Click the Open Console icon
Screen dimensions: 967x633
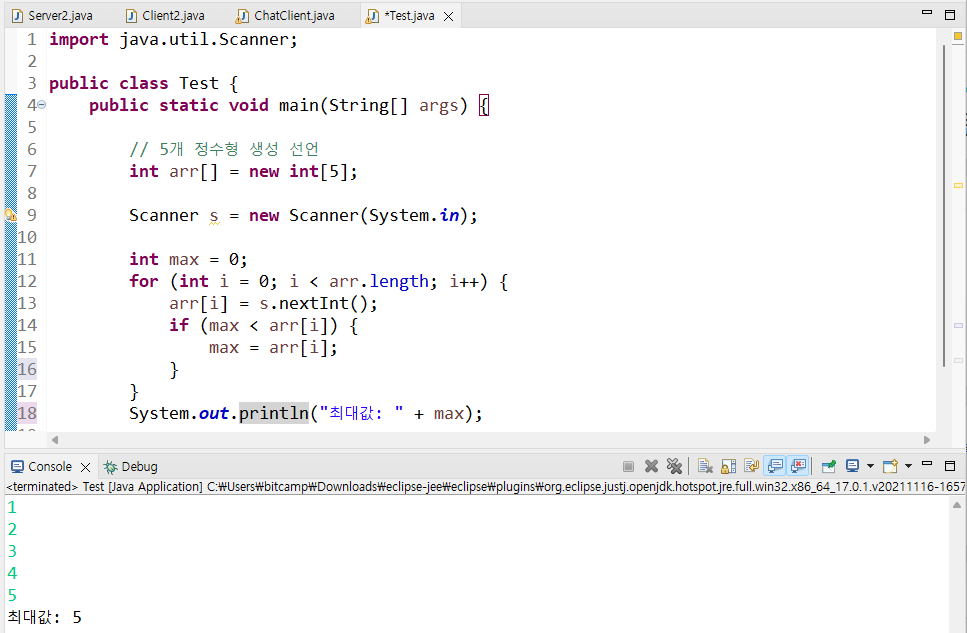point(890,466)
